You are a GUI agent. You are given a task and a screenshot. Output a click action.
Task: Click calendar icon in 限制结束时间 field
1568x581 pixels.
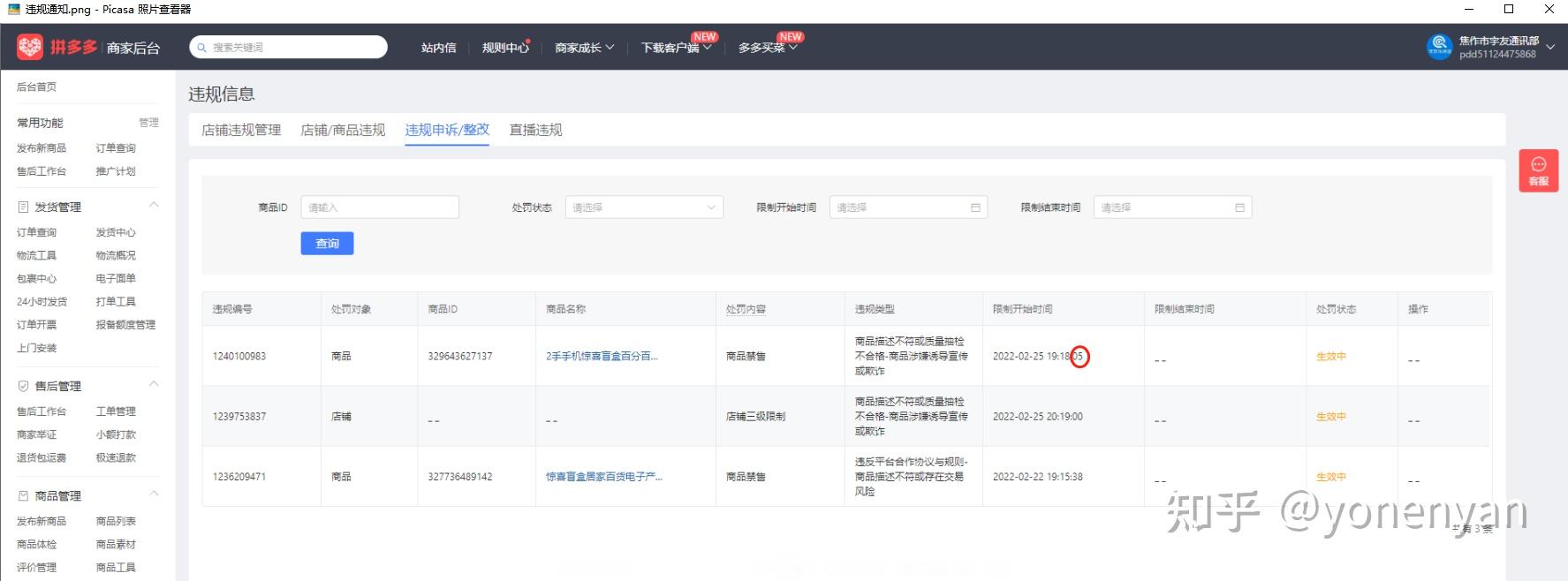pos(1239,207)
